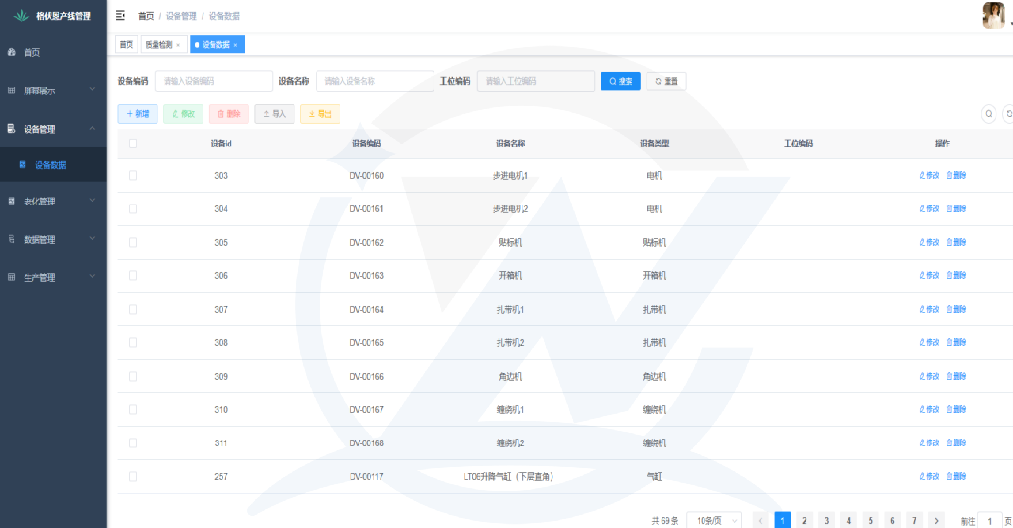Screen dimensions: 1013x528
Task: Check the row checkbox for device 308
Action: tap(133, 343)
